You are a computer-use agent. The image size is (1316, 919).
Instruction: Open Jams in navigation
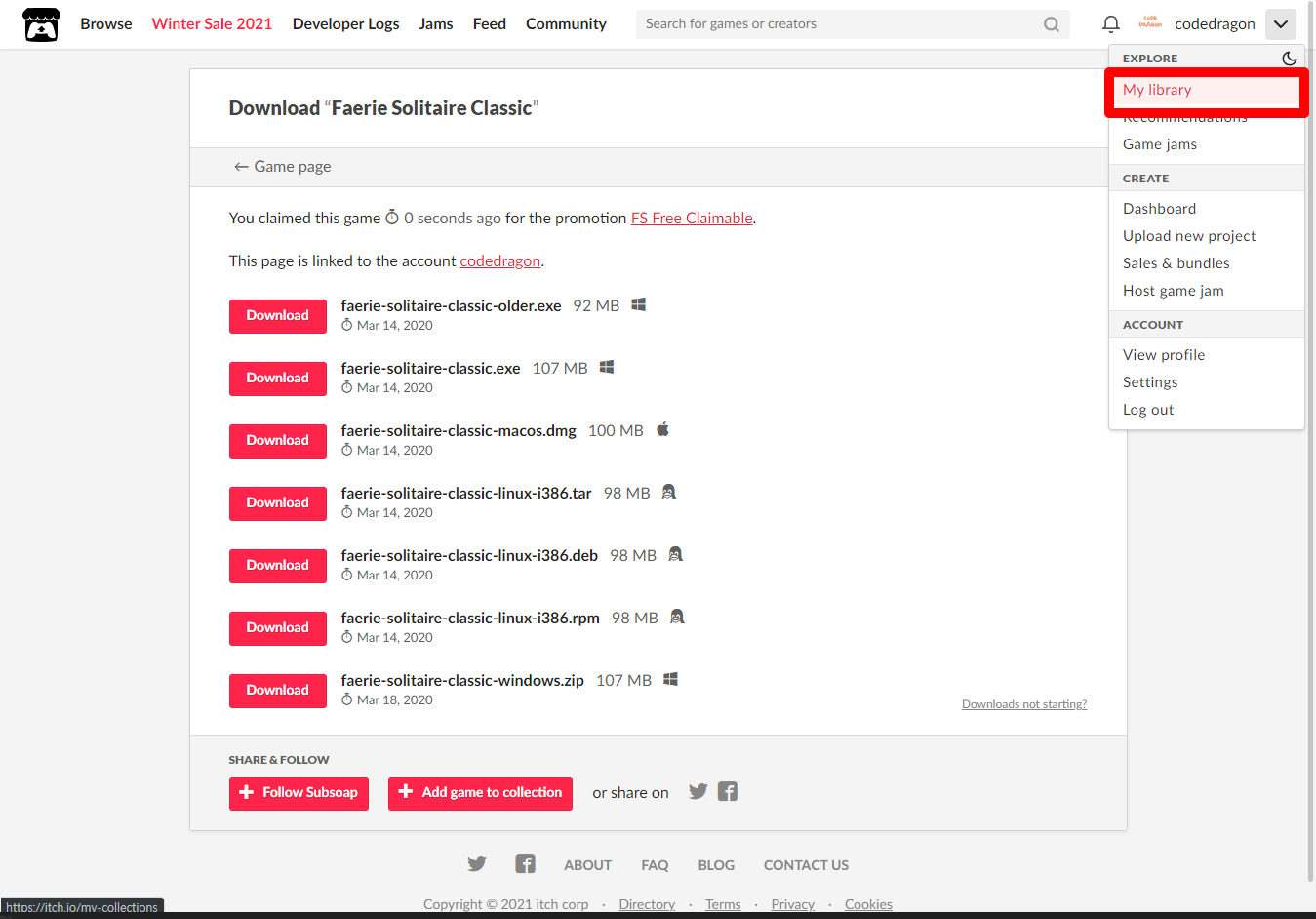tap(436, 24)
